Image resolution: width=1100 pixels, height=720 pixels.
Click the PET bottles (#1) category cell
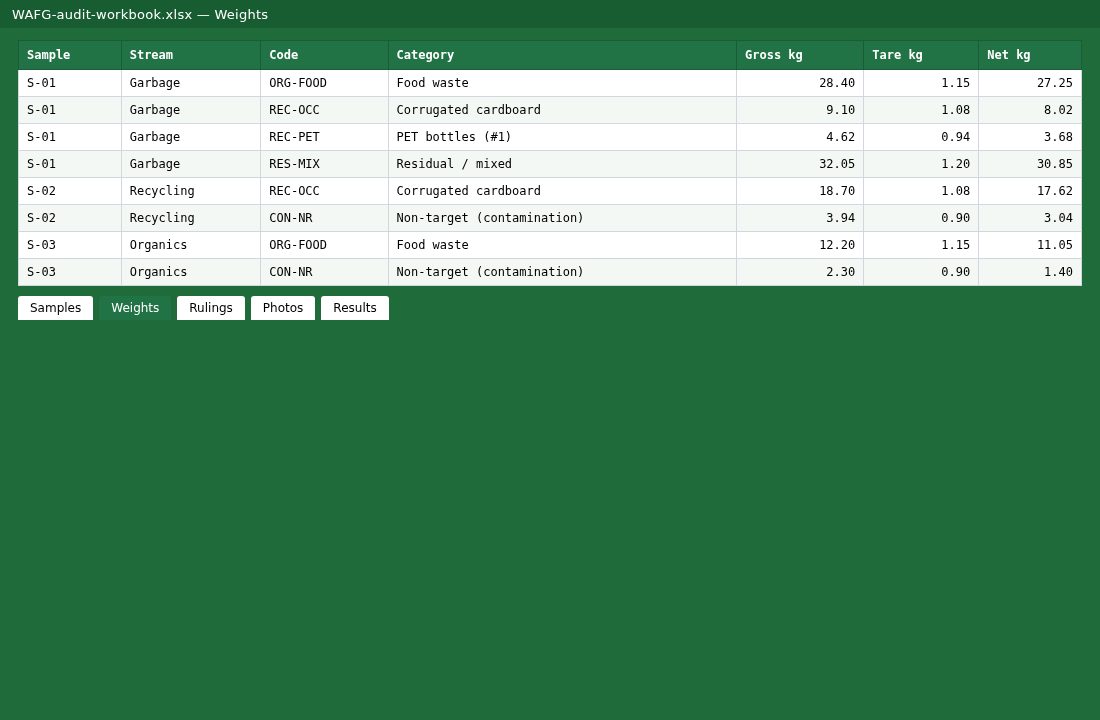(x=562, y=137)
